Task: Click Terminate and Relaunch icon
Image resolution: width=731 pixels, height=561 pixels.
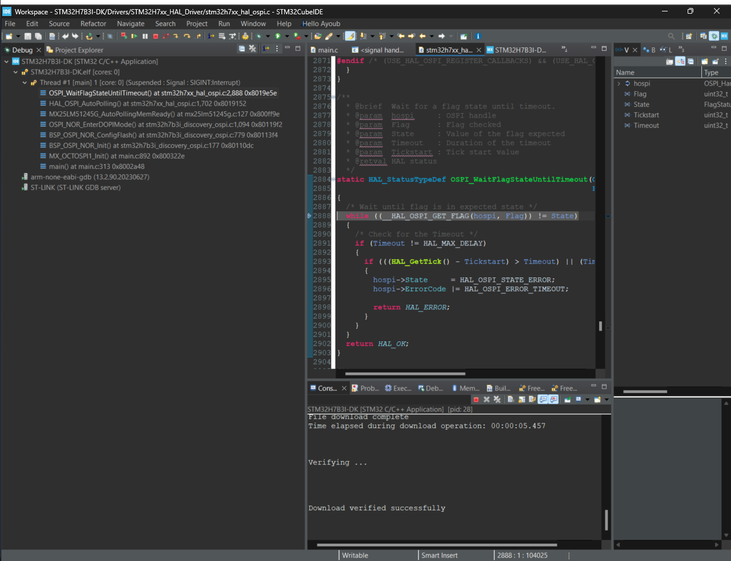Action: point(124,36)
